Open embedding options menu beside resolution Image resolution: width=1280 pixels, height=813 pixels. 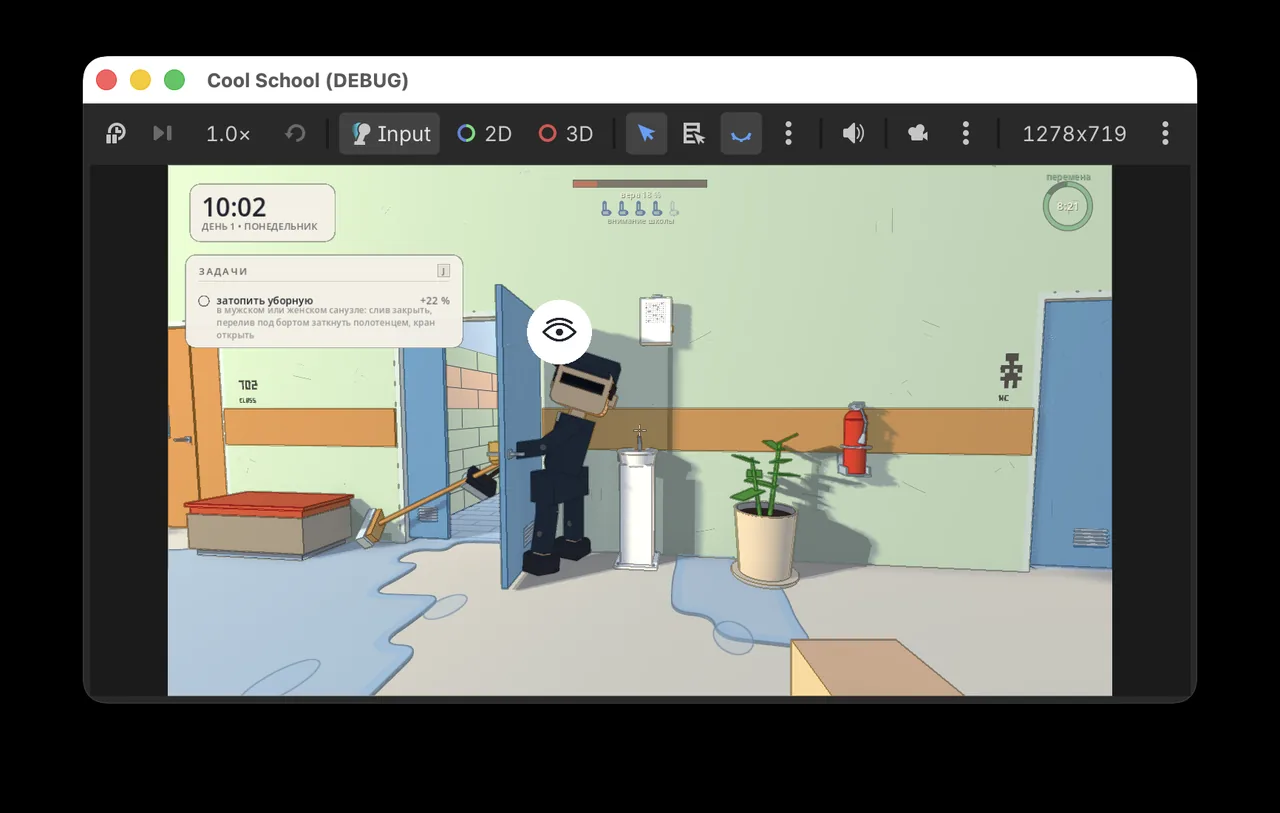pos(1165,134)
